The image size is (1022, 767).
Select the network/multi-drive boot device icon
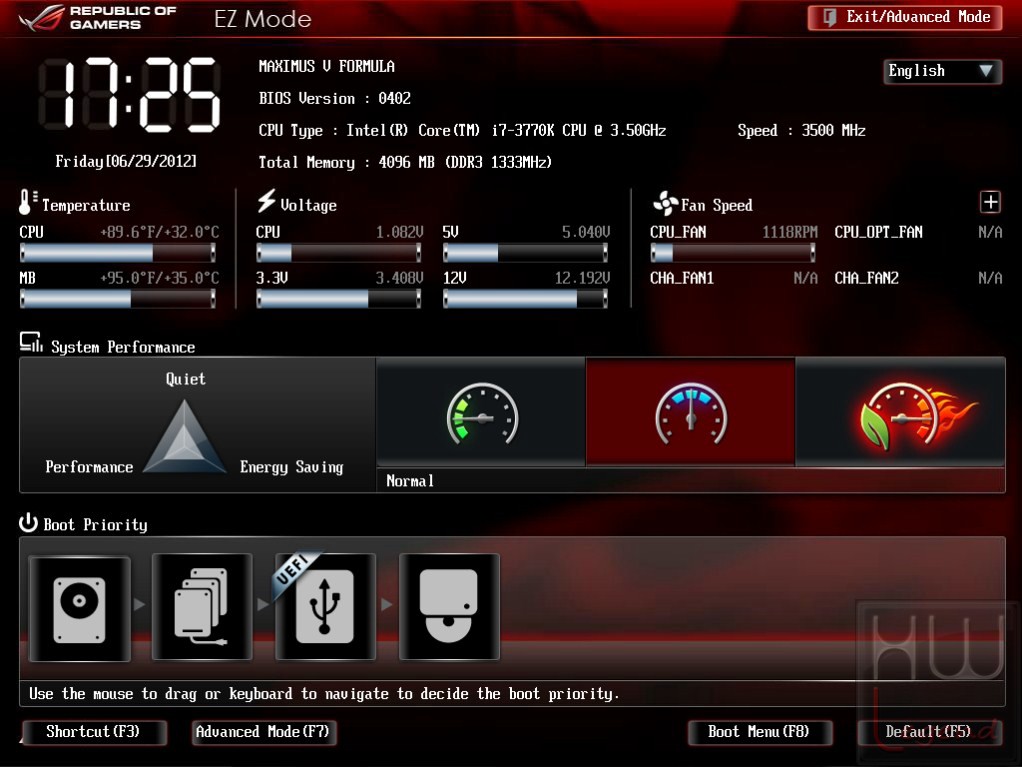[202, 607]
